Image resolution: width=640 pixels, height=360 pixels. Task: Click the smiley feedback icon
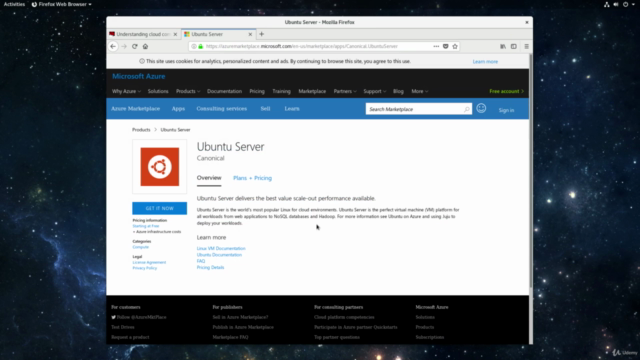coord(481,108)
